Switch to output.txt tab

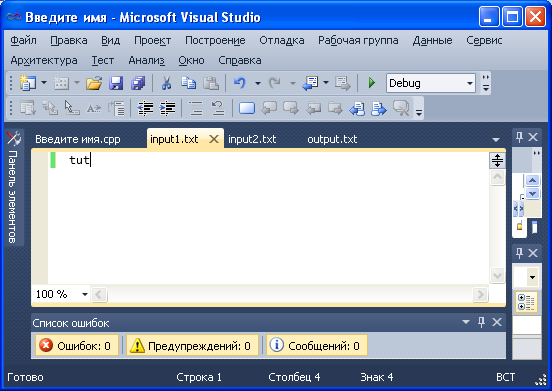pos(332,139)
